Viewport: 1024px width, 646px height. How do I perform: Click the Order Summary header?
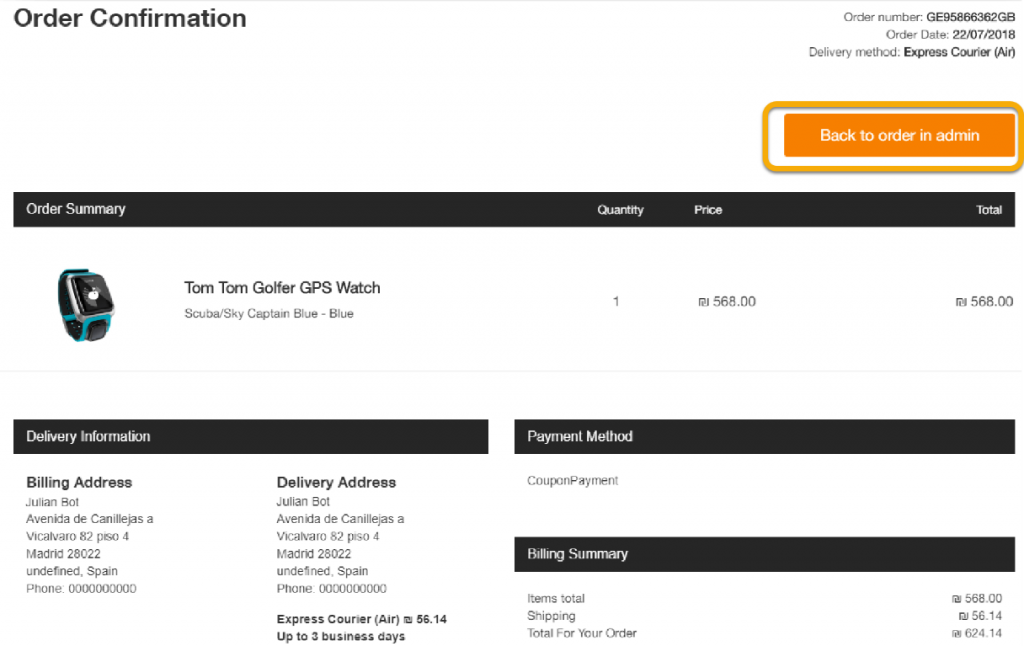76,209
